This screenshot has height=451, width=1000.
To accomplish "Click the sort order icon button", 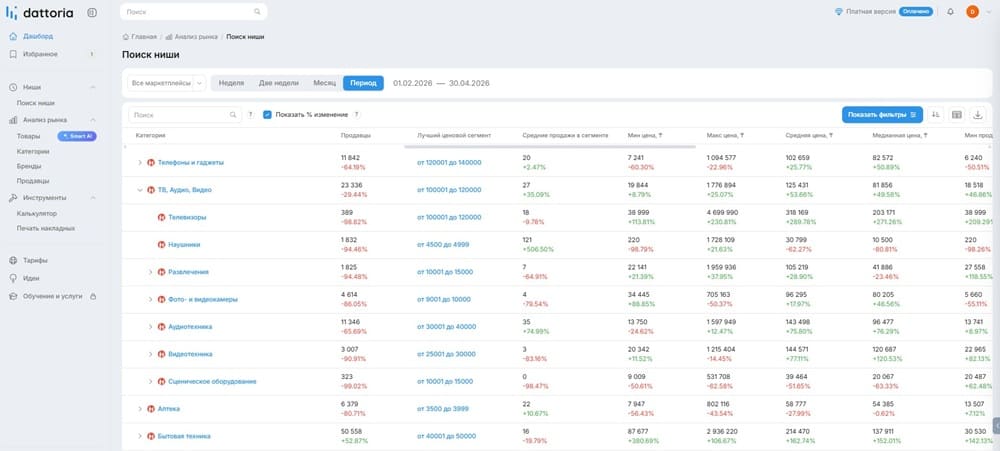I will point(936,115).
